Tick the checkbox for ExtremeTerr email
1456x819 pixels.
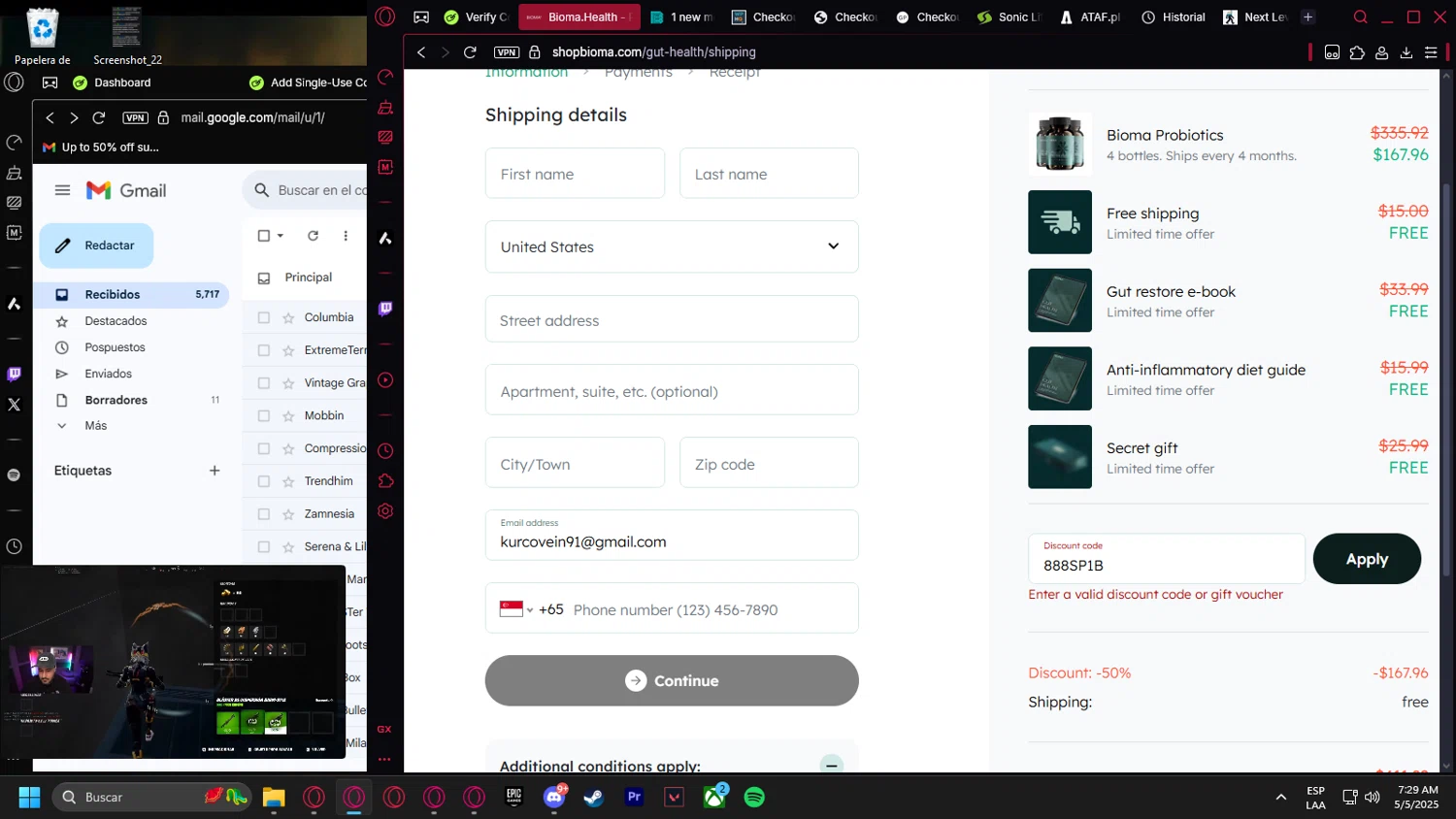point(264,350)
